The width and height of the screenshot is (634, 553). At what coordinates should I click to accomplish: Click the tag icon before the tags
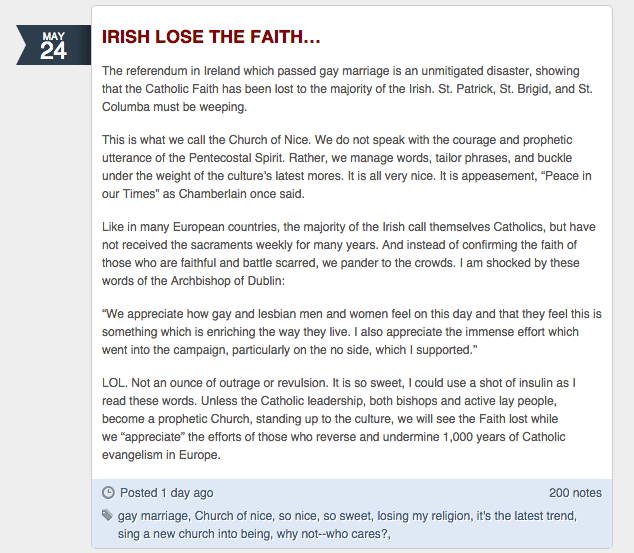click(108, 516)
